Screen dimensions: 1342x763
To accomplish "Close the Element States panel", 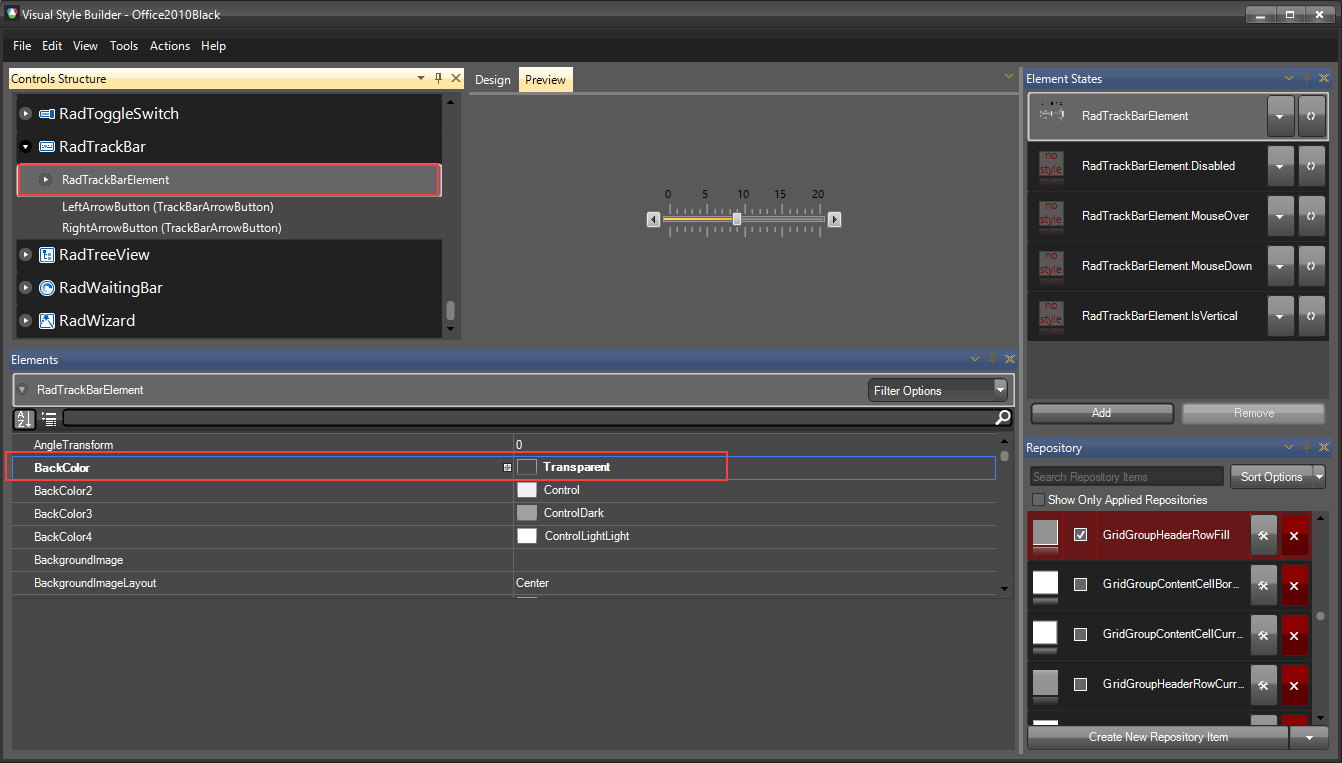I will click(1324, 78).
